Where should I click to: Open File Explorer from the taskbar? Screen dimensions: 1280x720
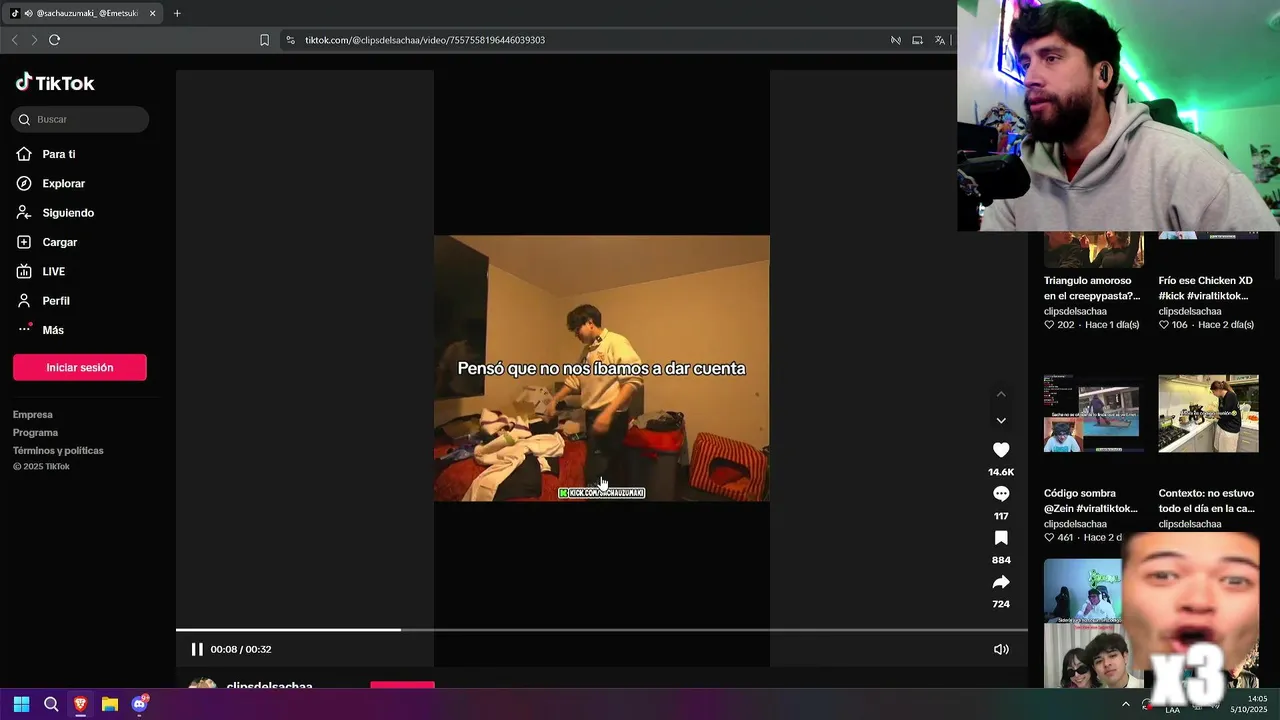pos(110,704)
